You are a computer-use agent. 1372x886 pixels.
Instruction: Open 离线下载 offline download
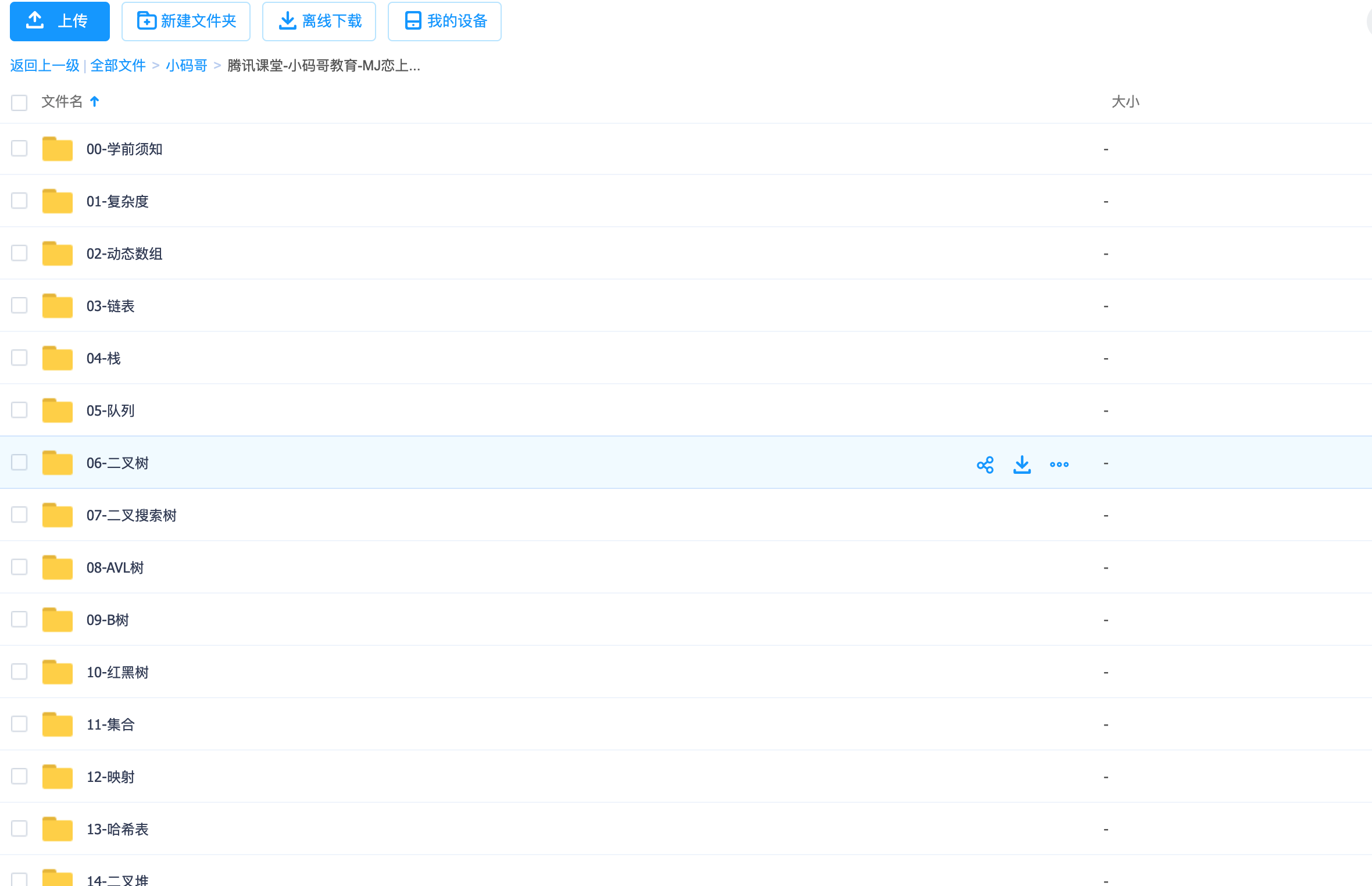tap(319, 22)
